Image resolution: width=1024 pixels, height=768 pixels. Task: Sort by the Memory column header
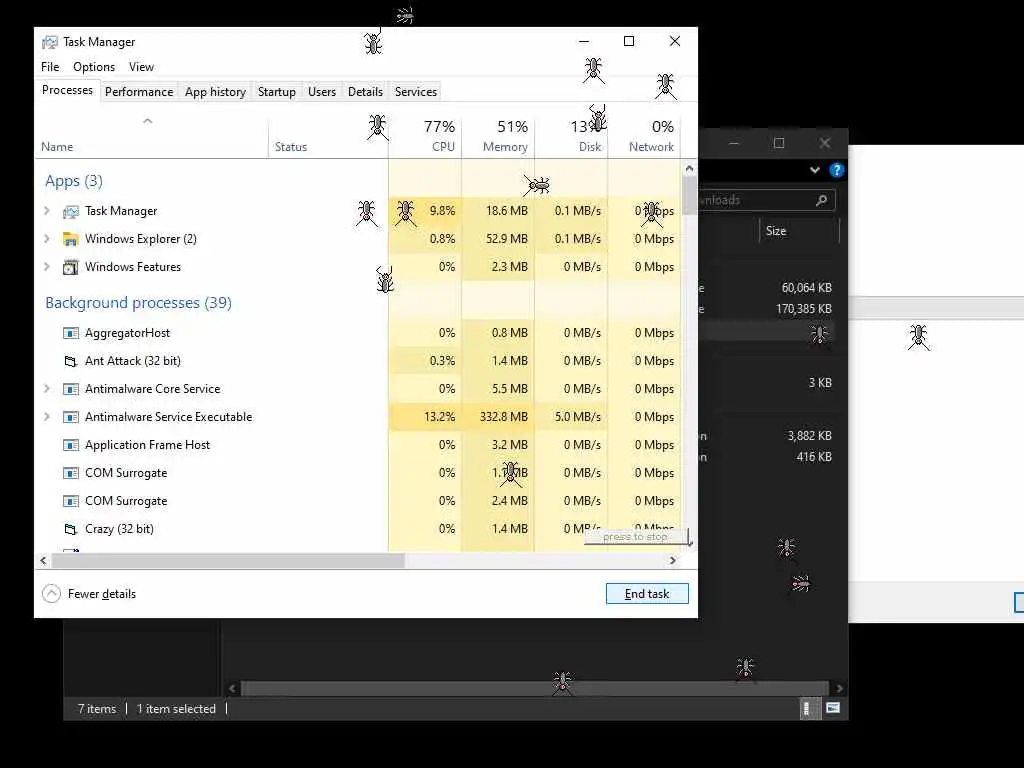pos(498,136)
